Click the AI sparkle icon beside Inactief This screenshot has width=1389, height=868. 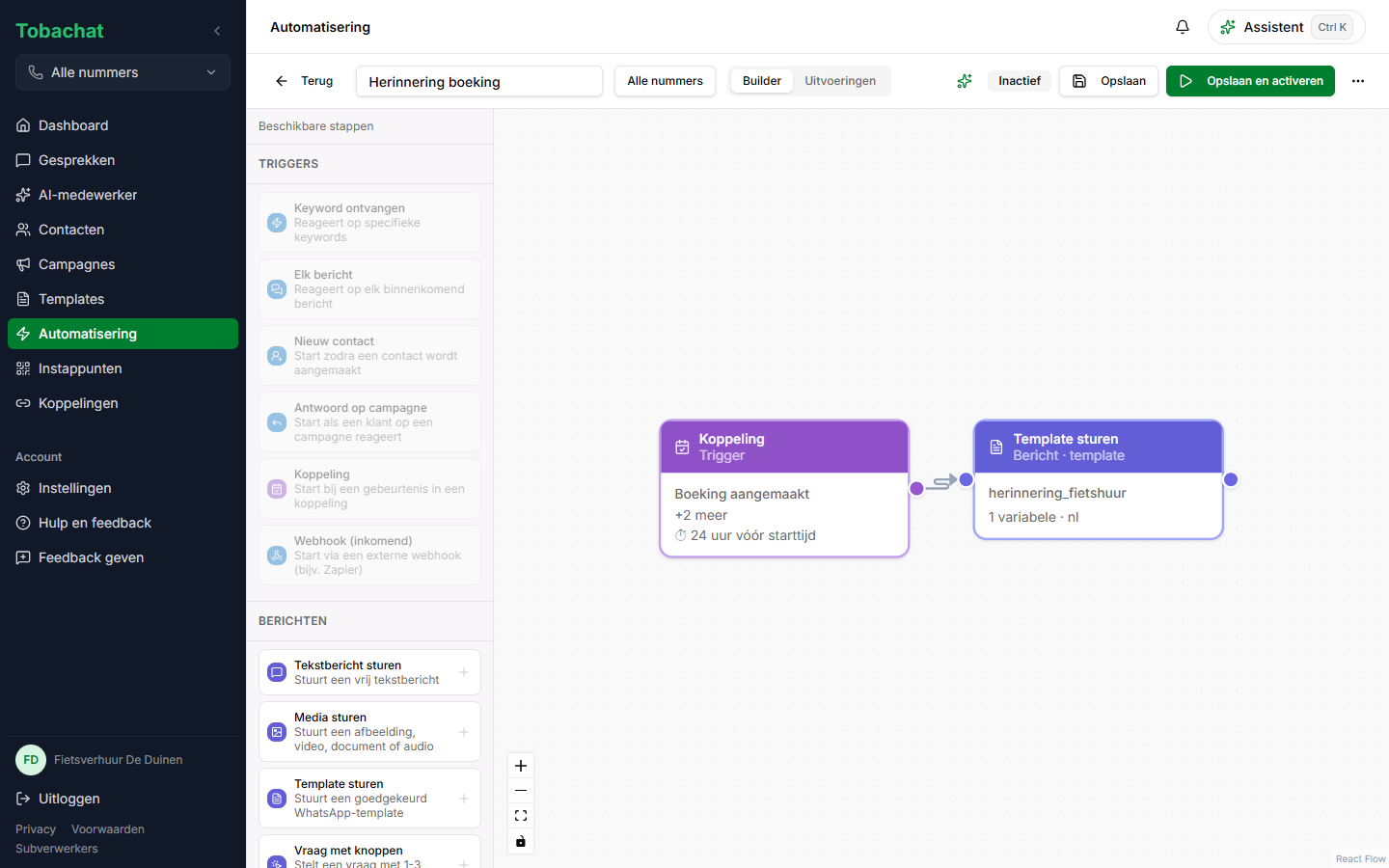pos(965,81)
